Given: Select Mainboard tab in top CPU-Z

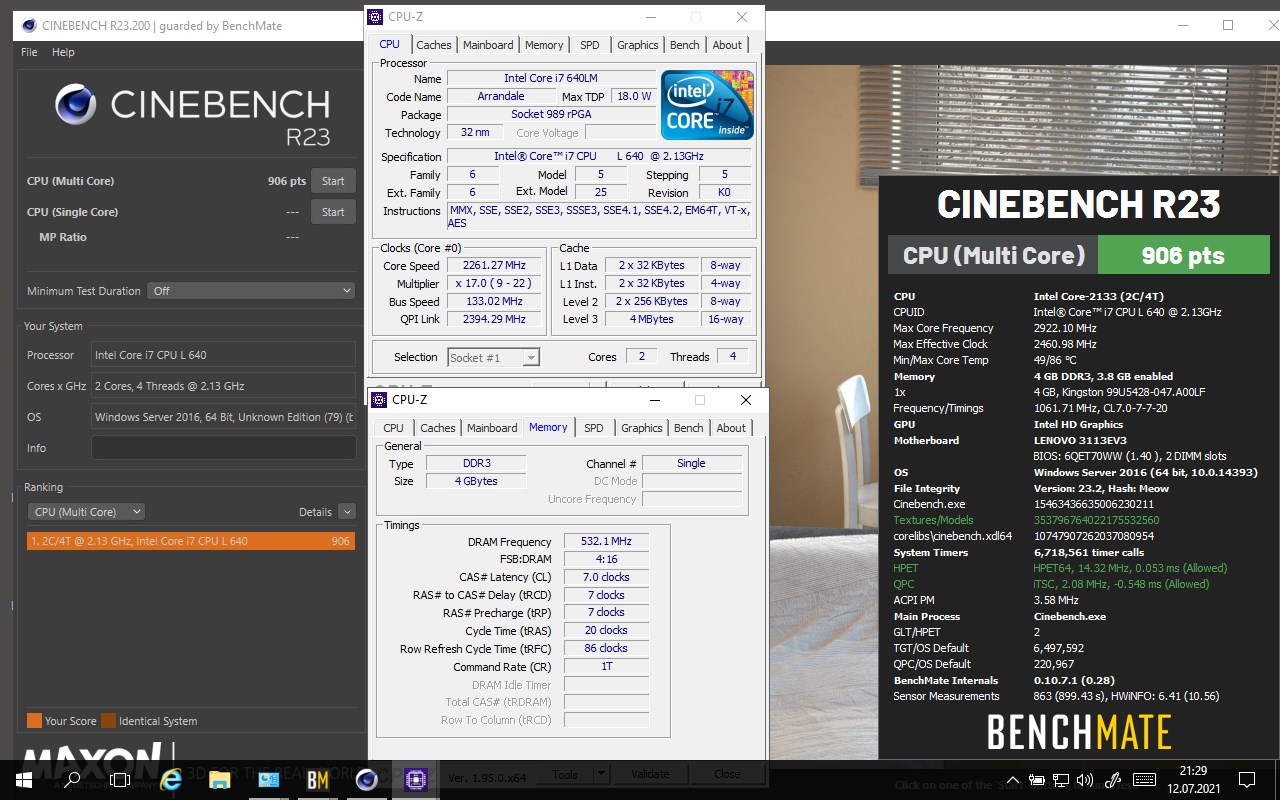Looking at the screenshot, I should 488,45.
